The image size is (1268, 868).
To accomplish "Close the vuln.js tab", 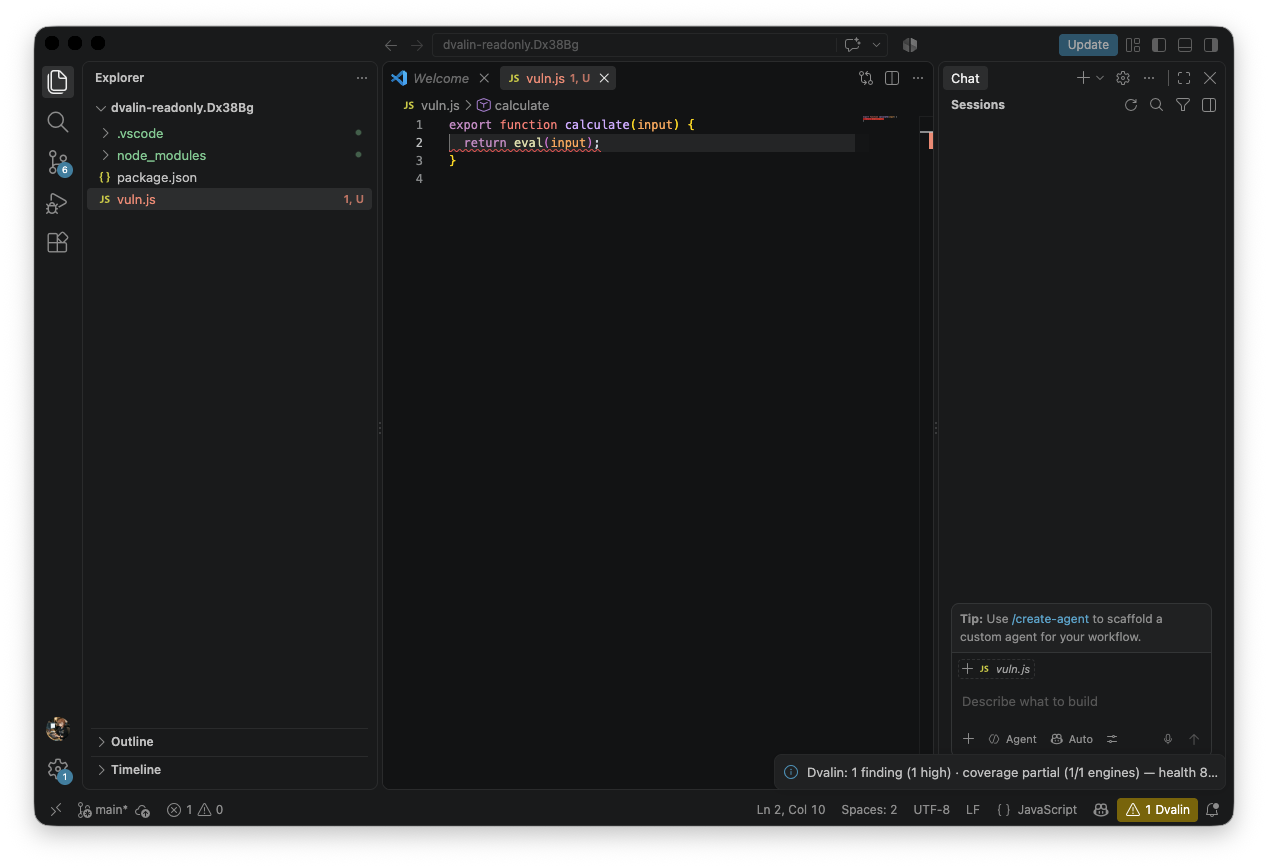I will click(604, 78).
